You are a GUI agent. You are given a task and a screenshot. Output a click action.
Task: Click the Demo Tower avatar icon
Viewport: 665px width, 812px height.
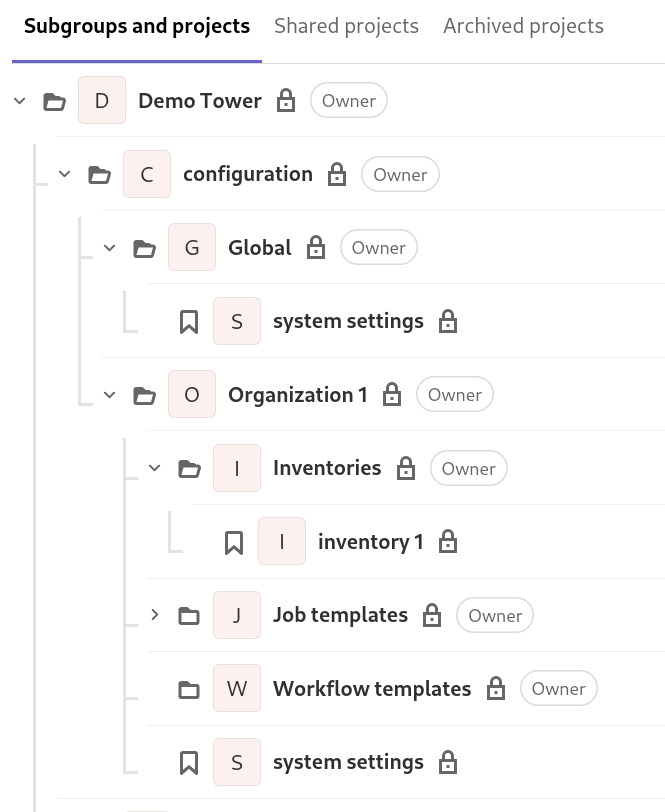pyautogui.click(x=102, y=101)
